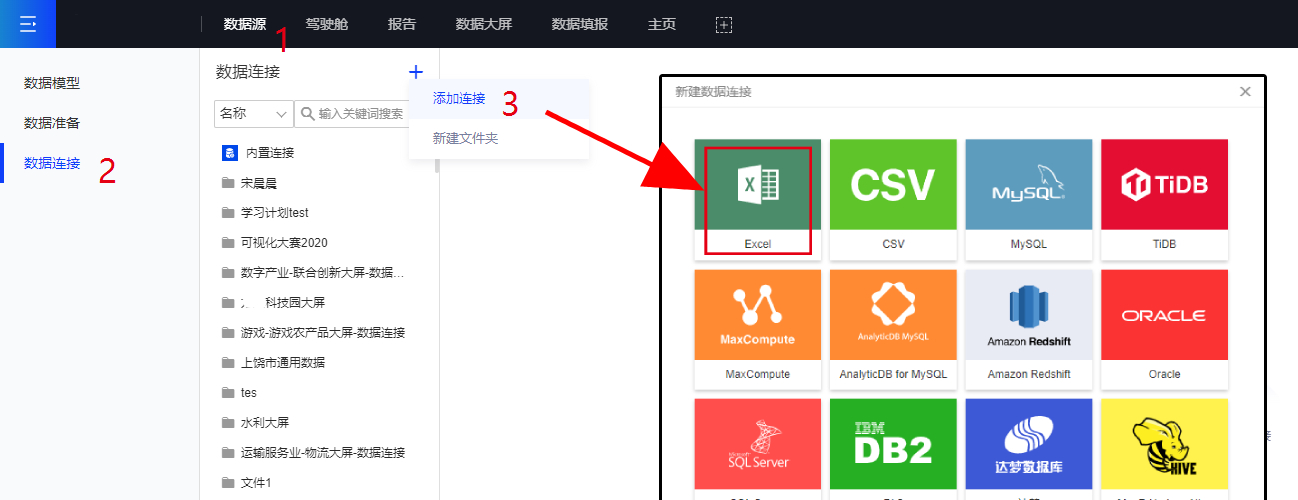Pick the Amazon Redshift icon
Image resolution: width=1298 pixels, height=500 pixels.
click(1028, 316)
